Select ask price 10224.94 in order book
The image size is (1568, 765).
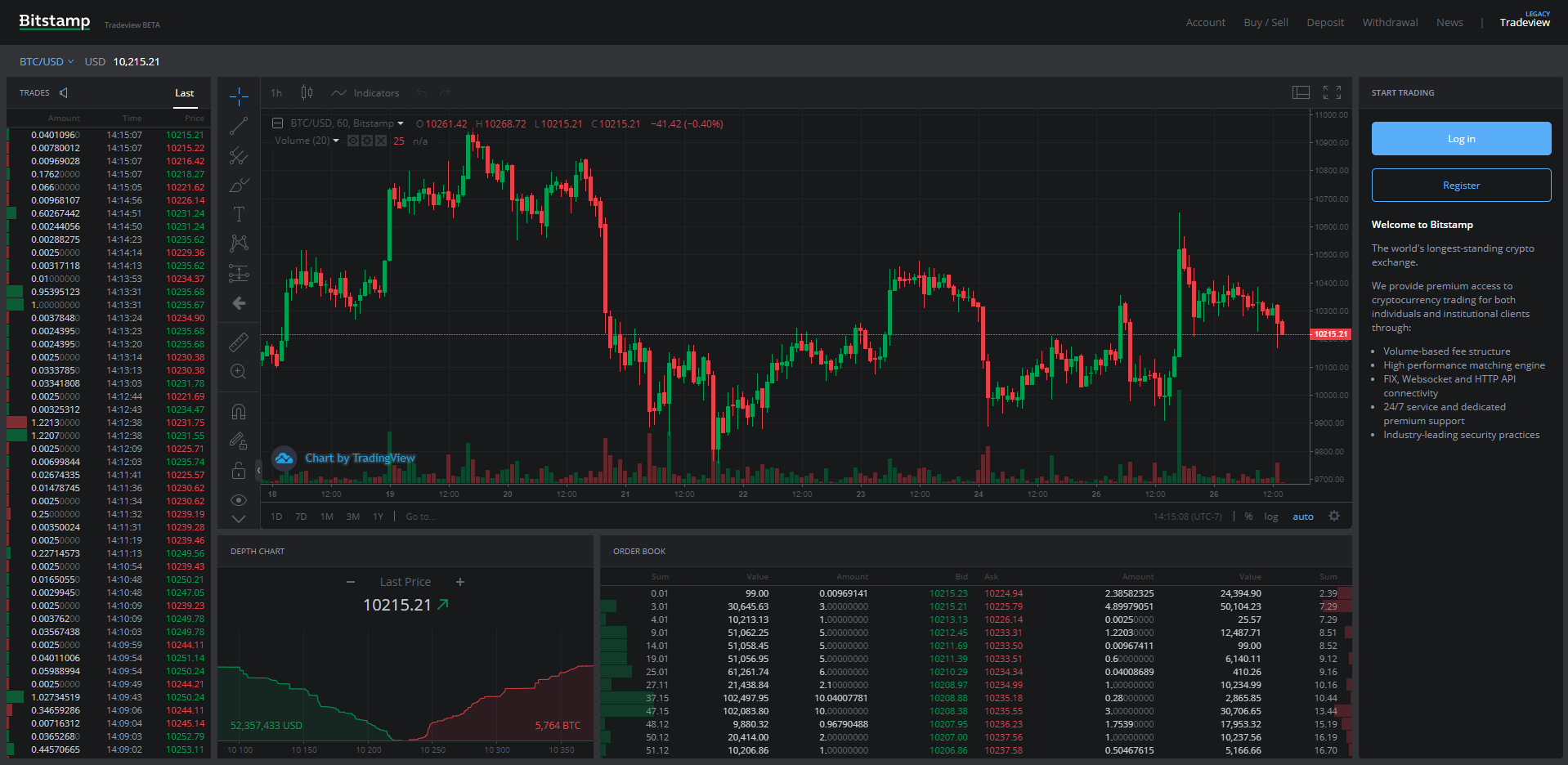click(1003, 593)
